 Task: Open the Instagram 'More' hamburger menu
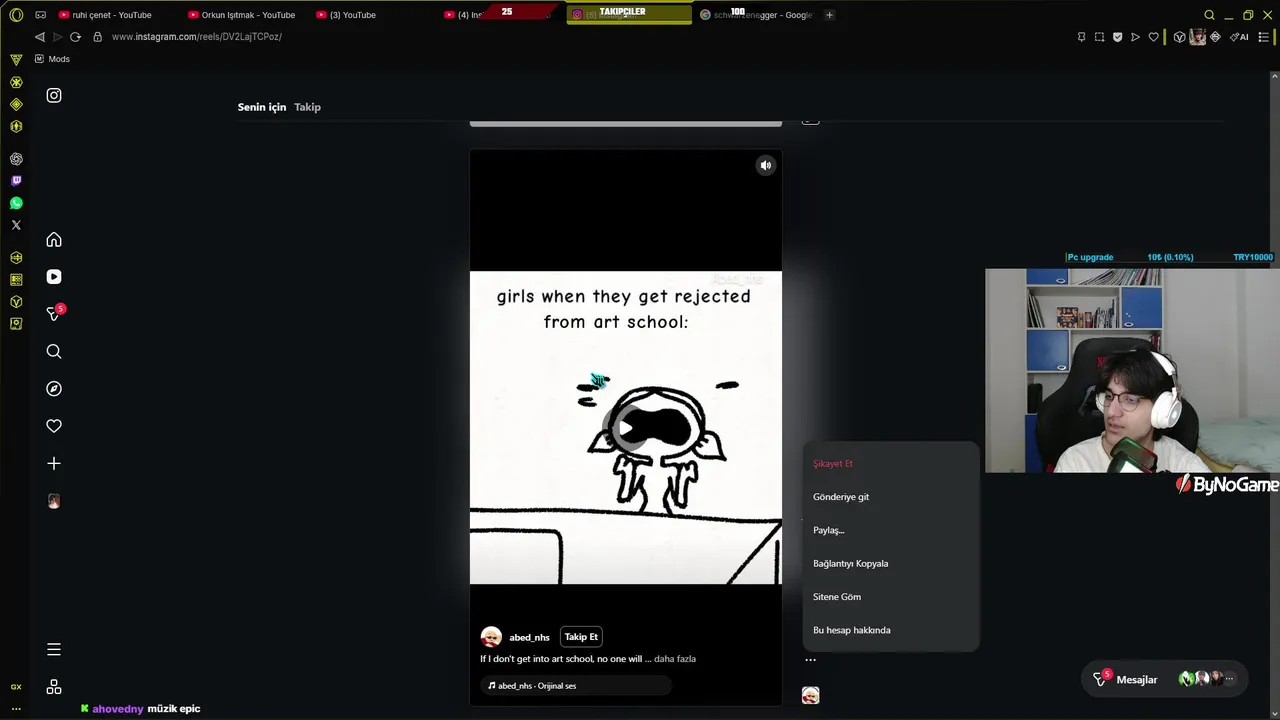54,650
